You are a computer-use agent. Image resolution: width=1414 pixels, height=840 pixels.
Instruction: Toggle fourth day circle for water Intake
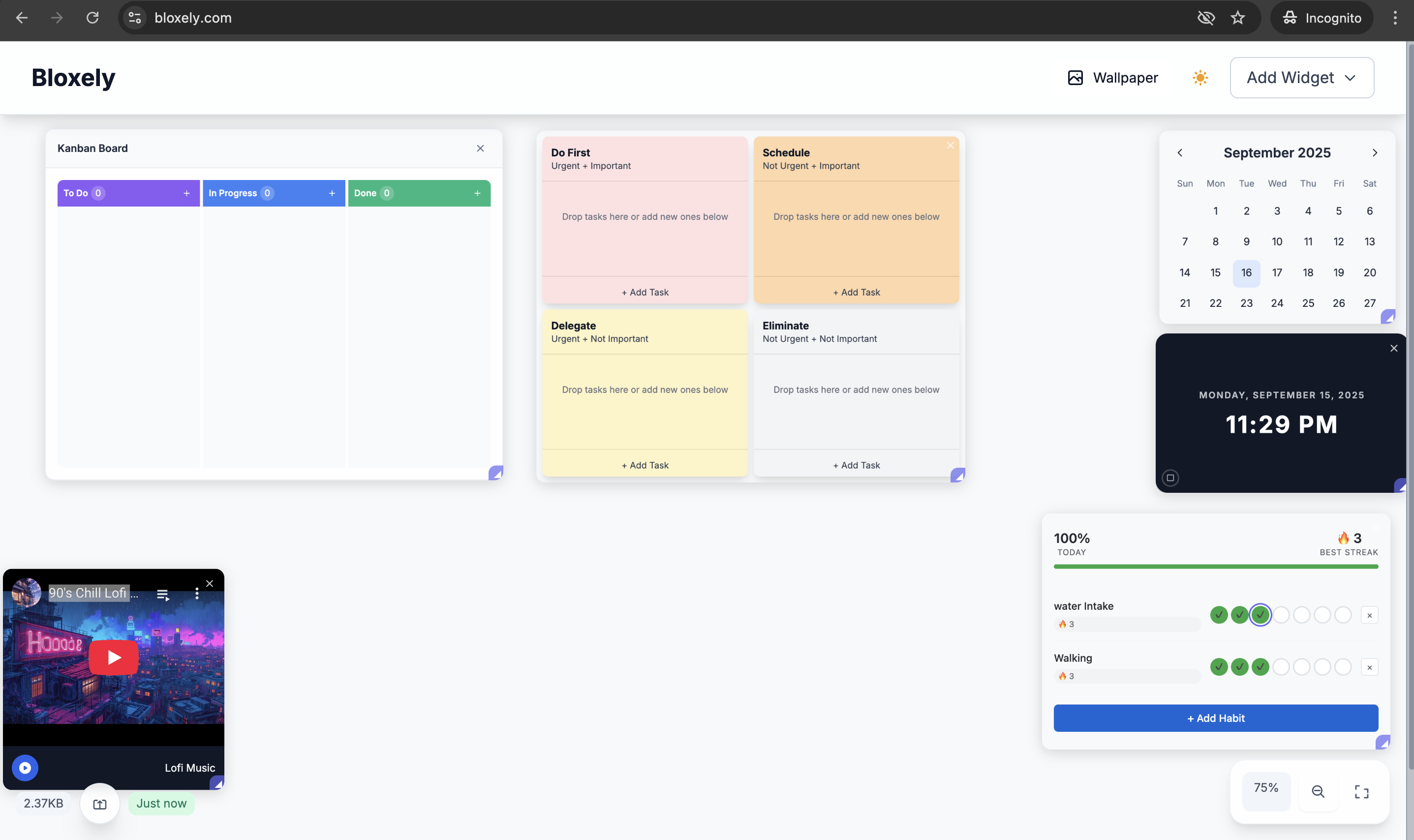point(1281,615)
